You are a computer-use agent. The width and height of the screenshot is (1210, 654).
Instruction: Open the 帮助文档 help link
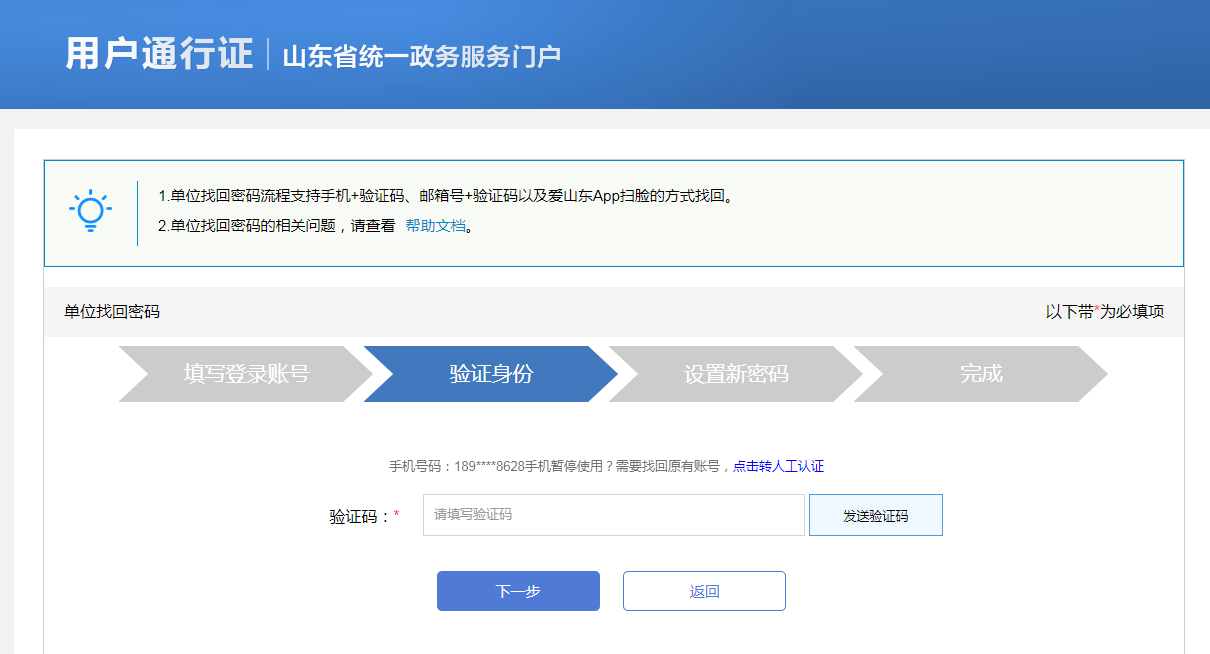(435, 226)
